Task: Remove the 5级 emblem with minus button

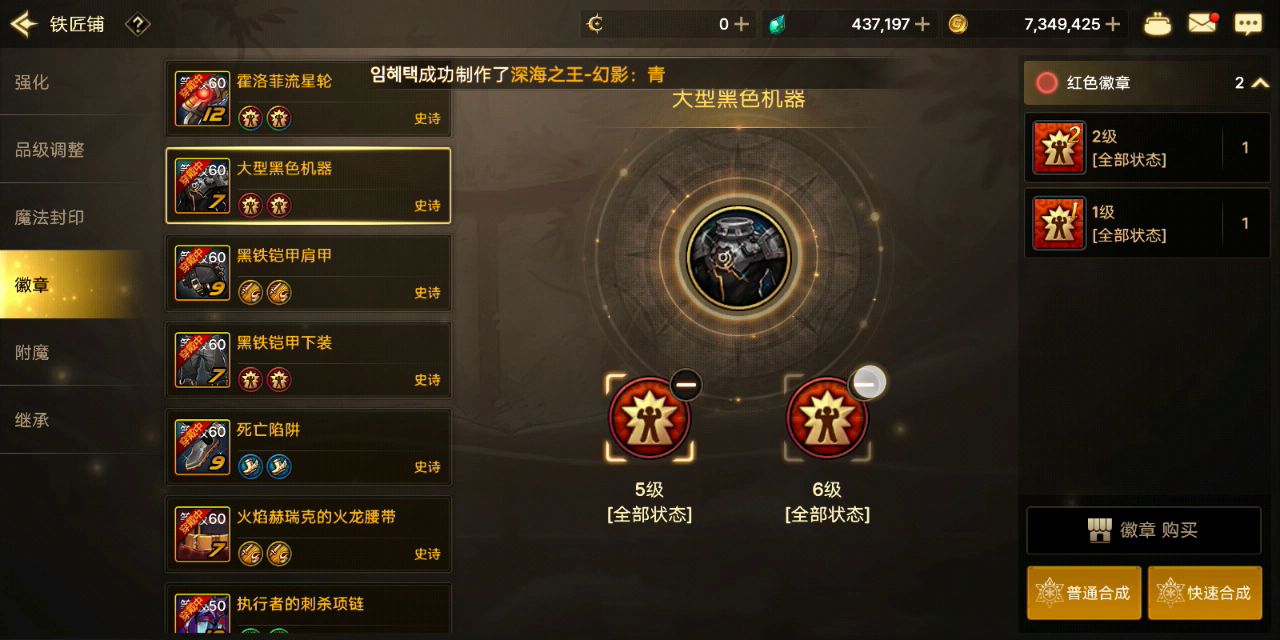Action: point(685,385)
